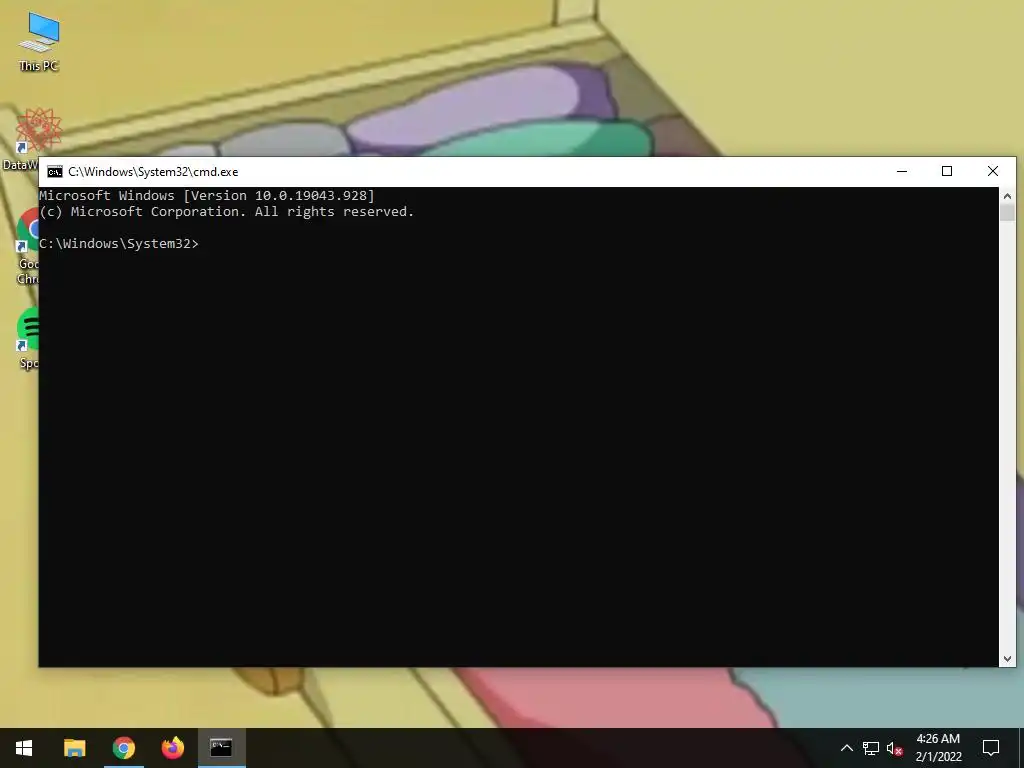Viewport: 1024px width, 768px height.
Task: Click the Command Prompt taskbar button
Action: [221, 748]
